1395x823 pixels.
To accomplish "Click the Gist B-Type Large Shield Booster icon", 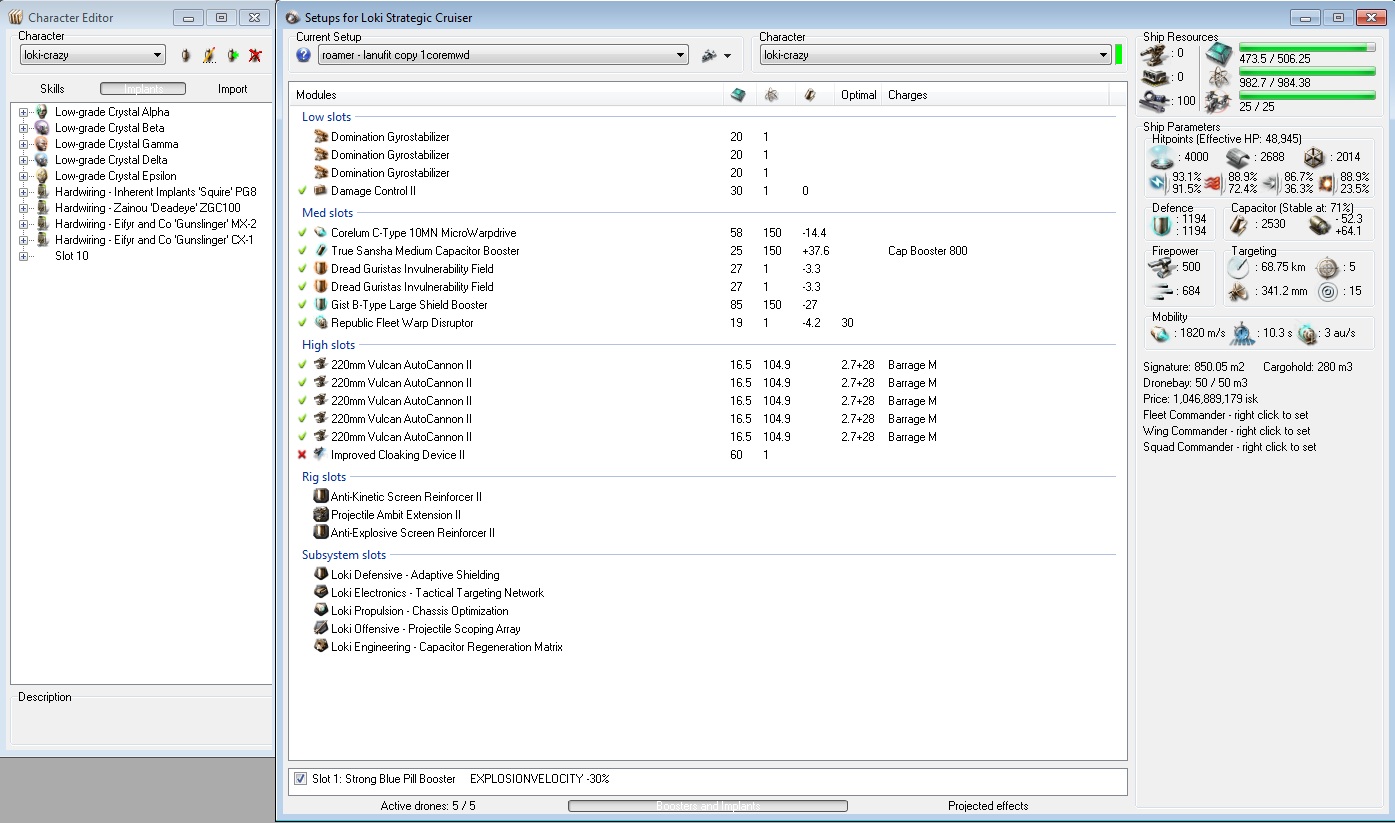I will (x=321, y=305).
